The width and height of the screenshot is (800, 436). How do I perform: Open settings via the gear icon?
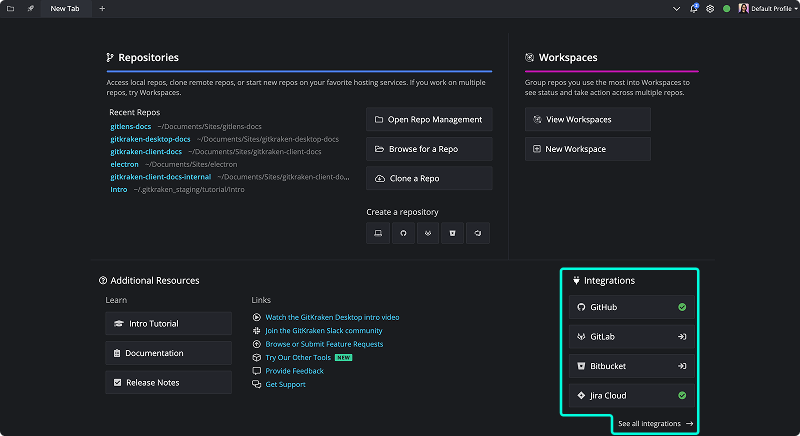click(710, 8)
